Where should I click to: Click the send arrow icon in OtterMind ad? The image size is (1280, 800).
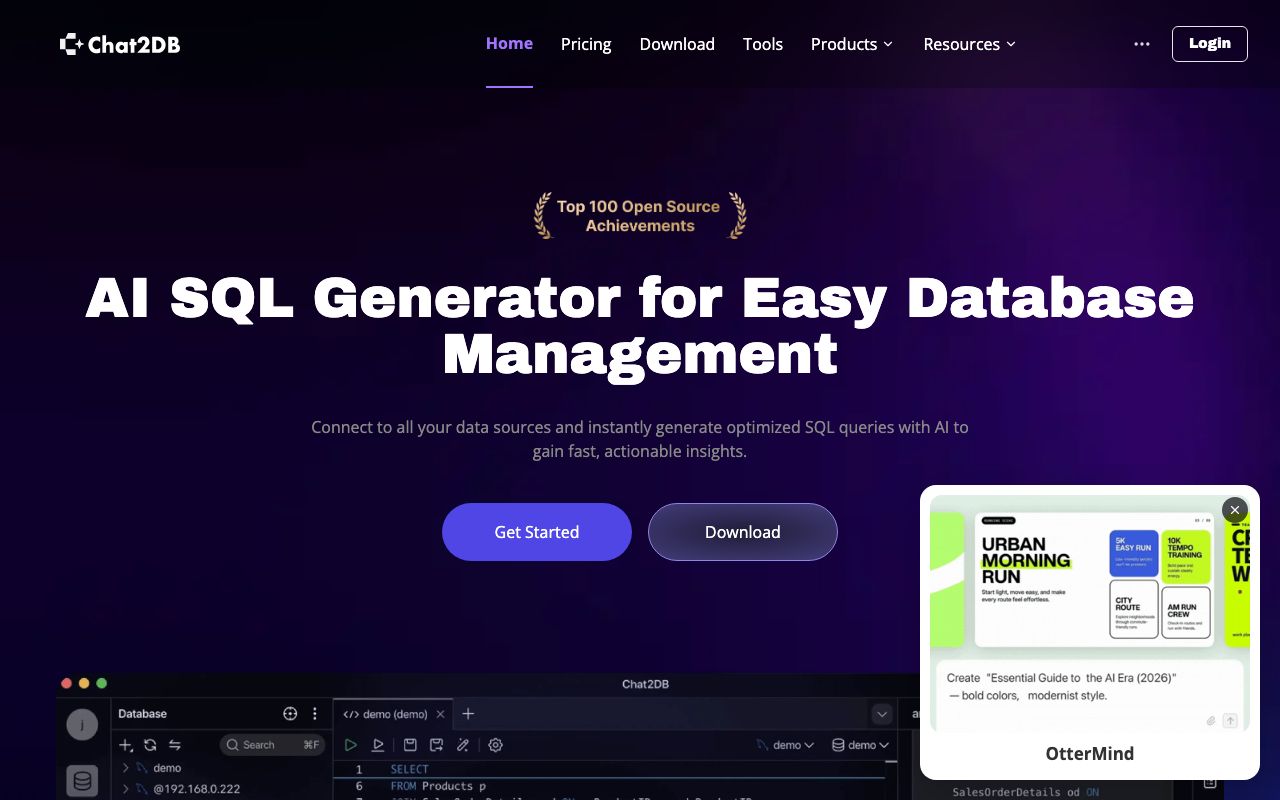(1230, 720)
